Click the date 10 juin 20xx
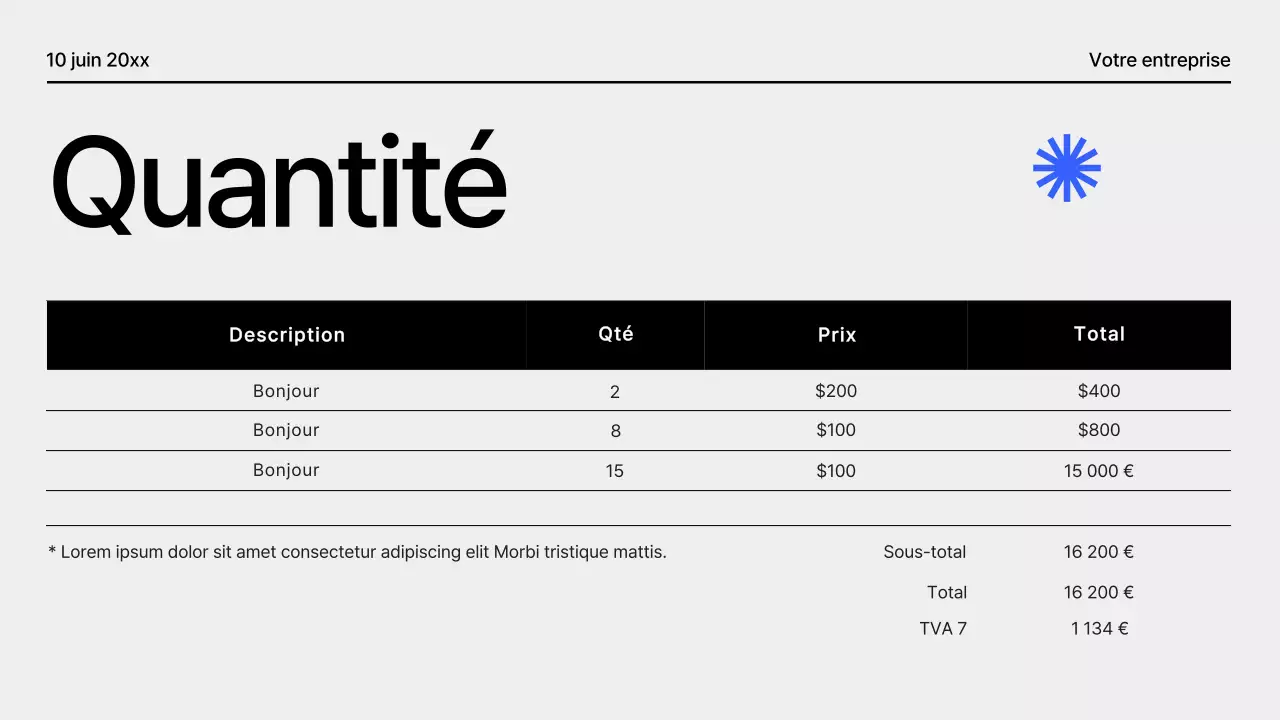Viewport: 1280px width, 720px height. (x=98, y=60)
